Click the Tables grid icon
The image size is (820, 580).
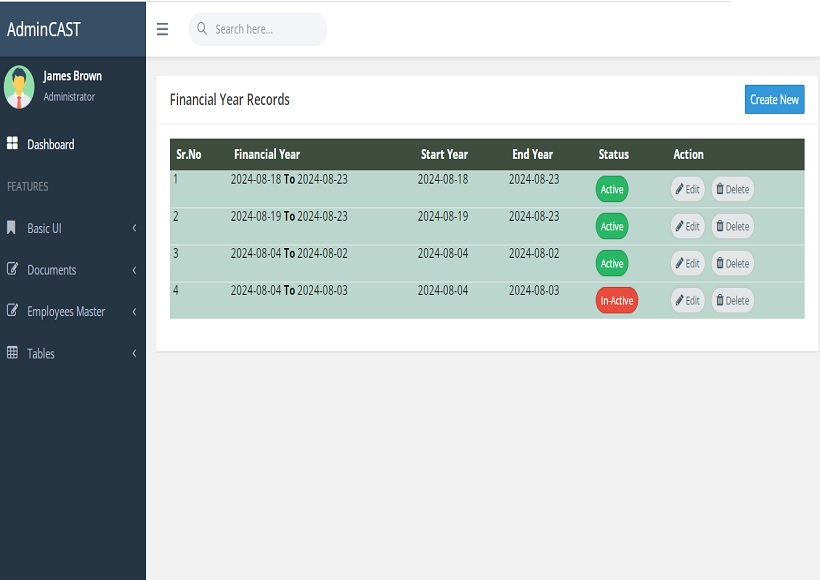(12, 353)
